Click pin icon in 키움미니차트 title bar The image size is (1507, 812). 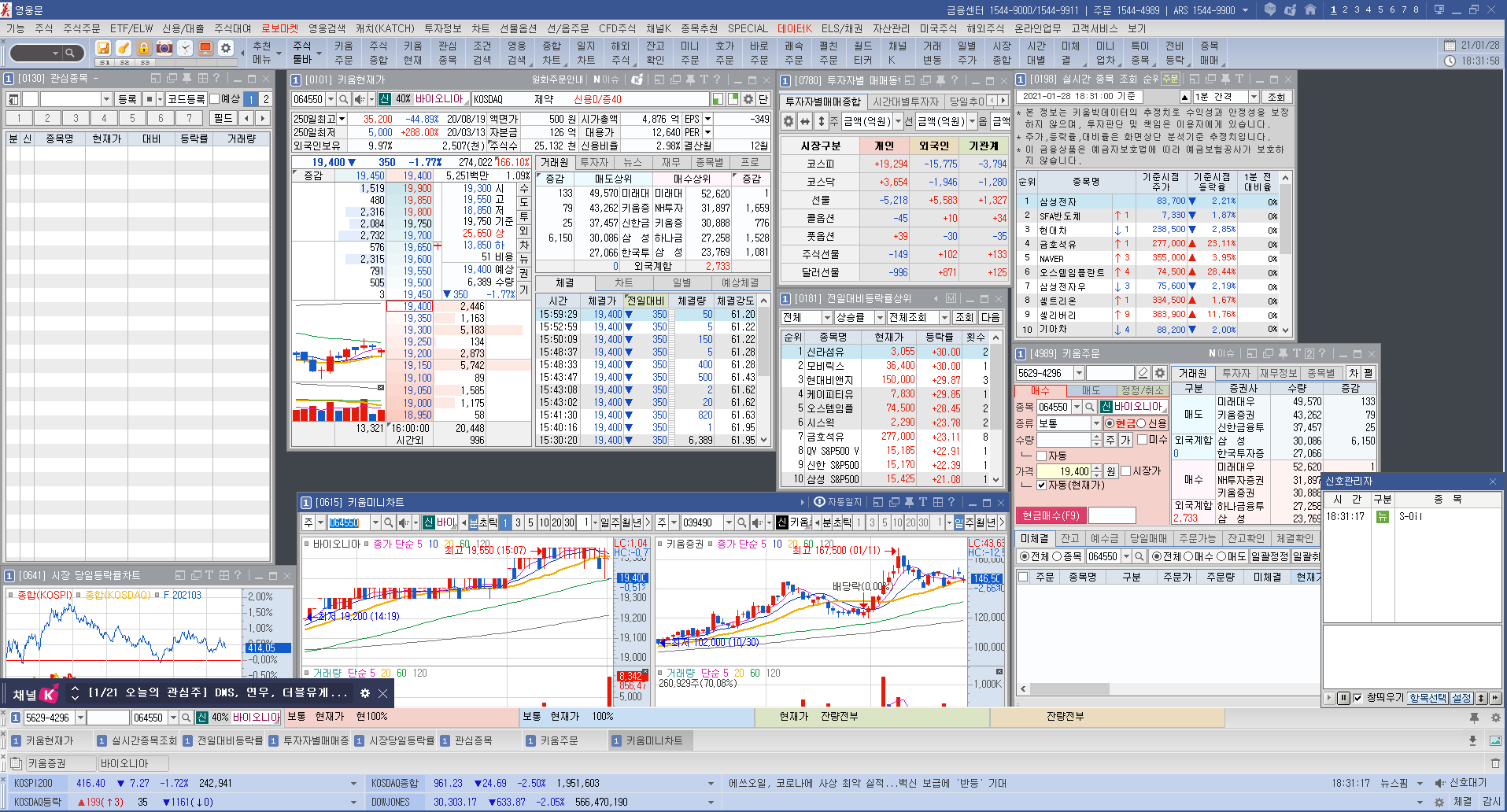click(908, 502)
